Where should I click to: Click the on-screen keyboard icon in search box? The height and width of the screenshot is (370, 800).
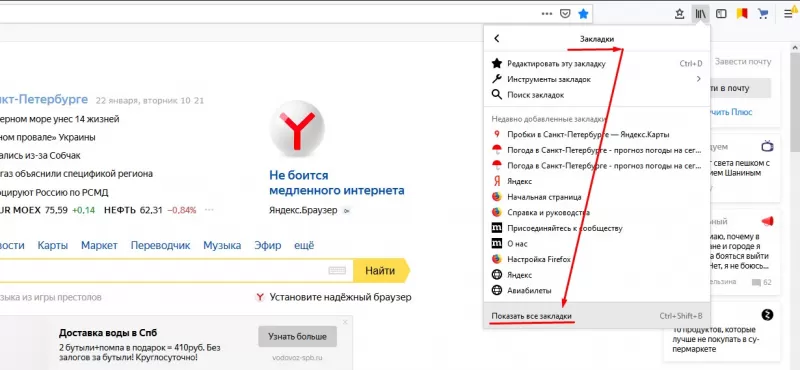337,270
